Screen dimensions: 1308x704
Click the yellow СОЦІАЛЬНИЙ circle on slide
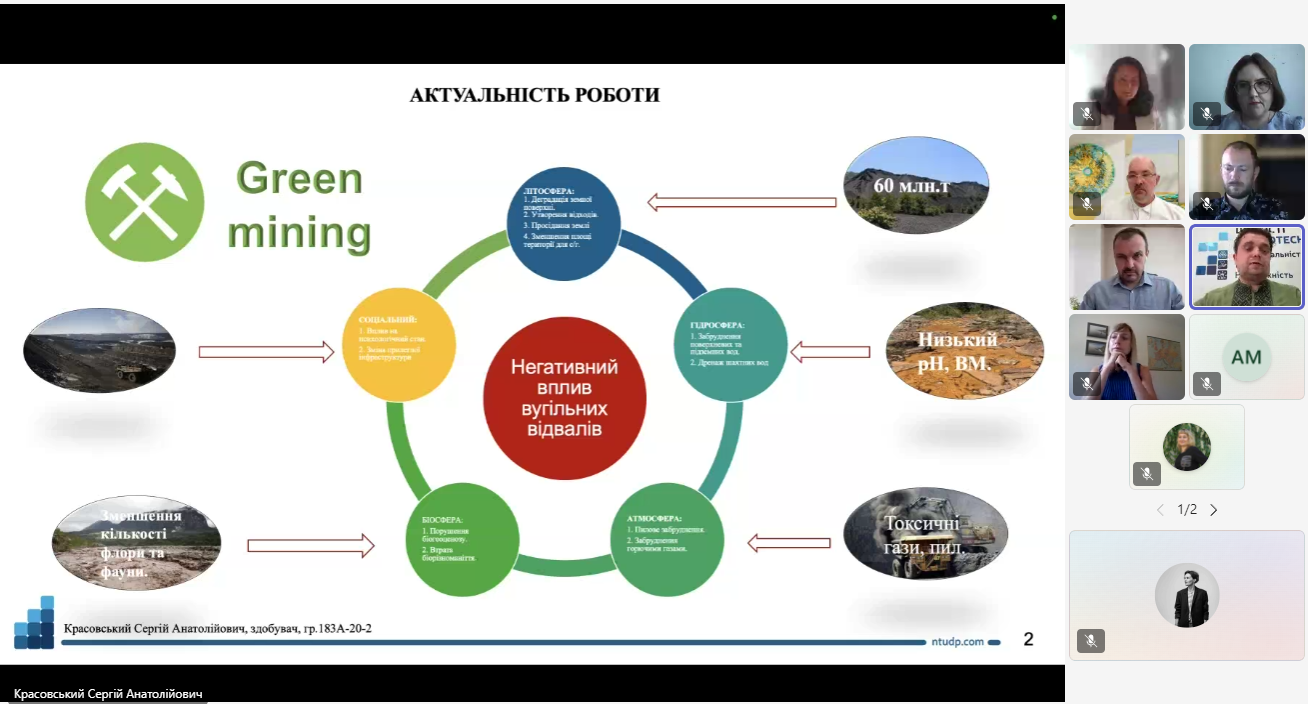[400, 337]
